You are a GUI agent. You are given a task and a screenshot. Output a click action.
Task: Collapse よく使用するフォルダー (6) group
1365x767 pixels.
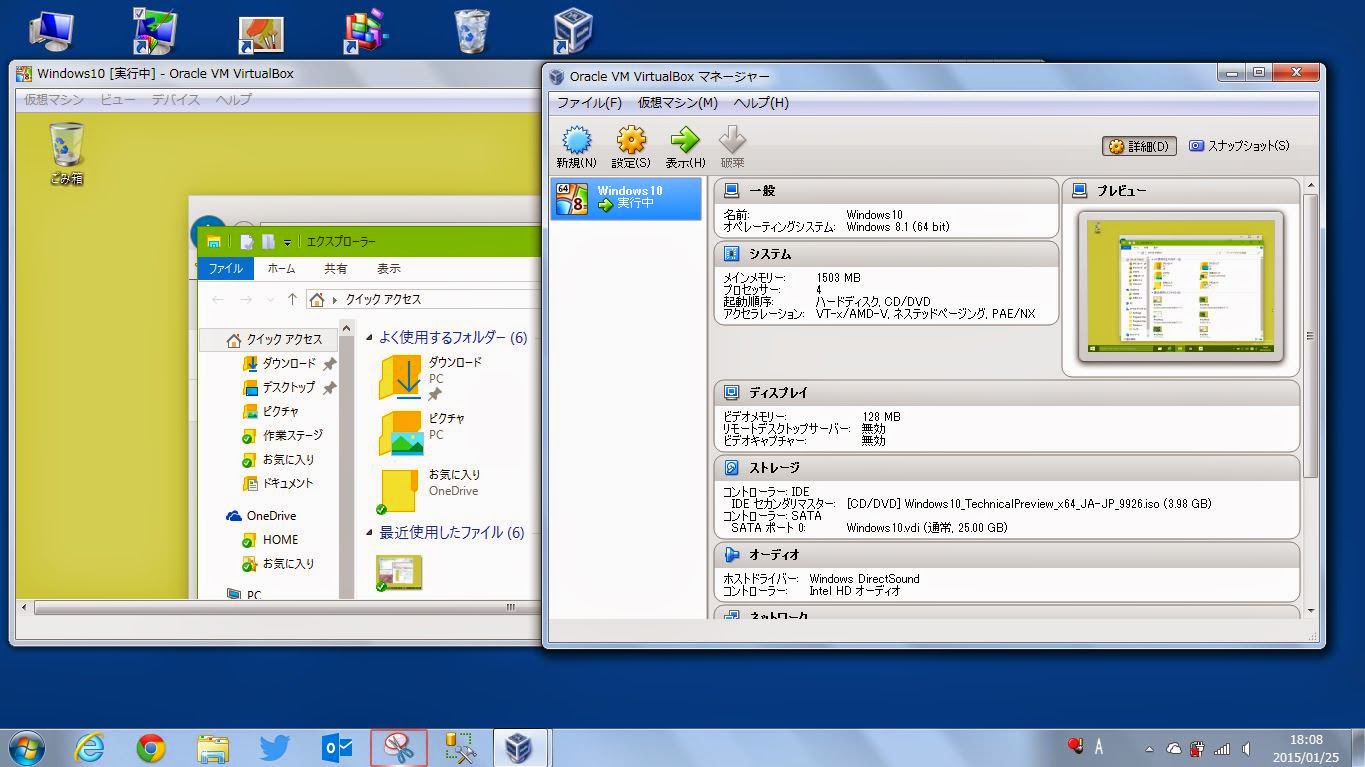tap(370, 338)
